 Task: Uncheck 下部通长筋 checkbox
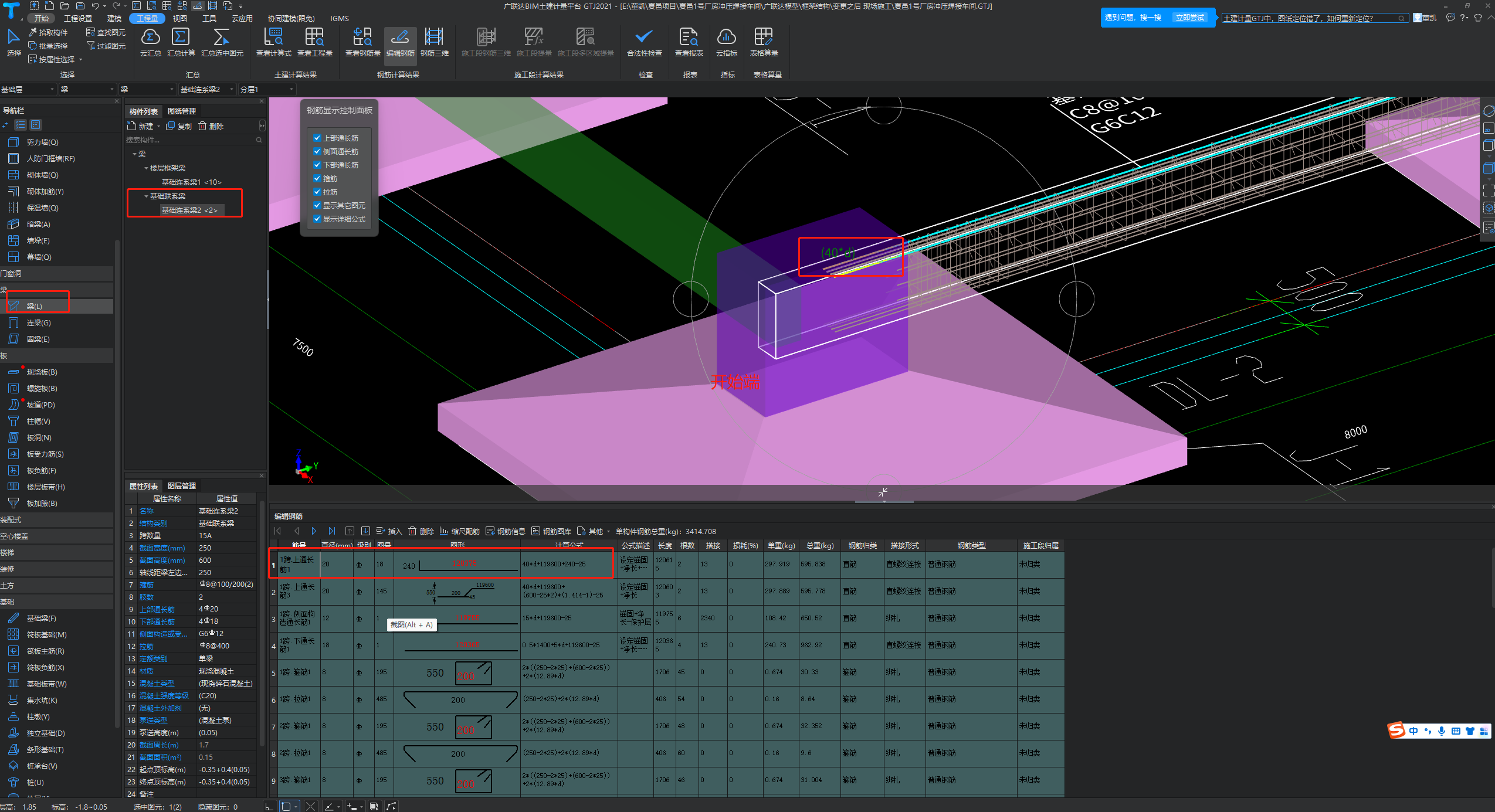[x=317, y=165]
